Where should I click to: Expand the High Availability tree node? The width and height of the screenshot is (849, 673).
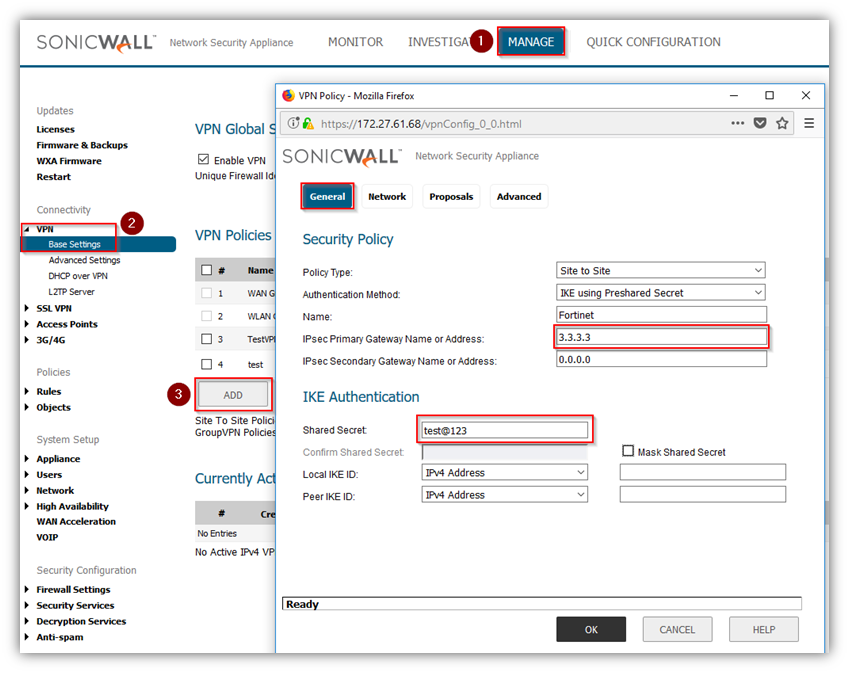27,506
